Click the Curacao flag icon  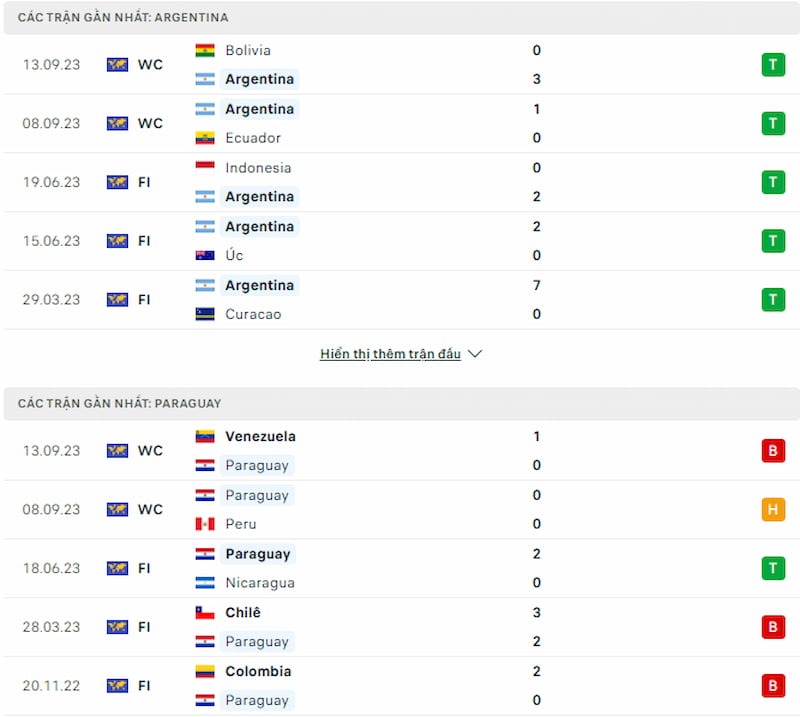[205, 314]
